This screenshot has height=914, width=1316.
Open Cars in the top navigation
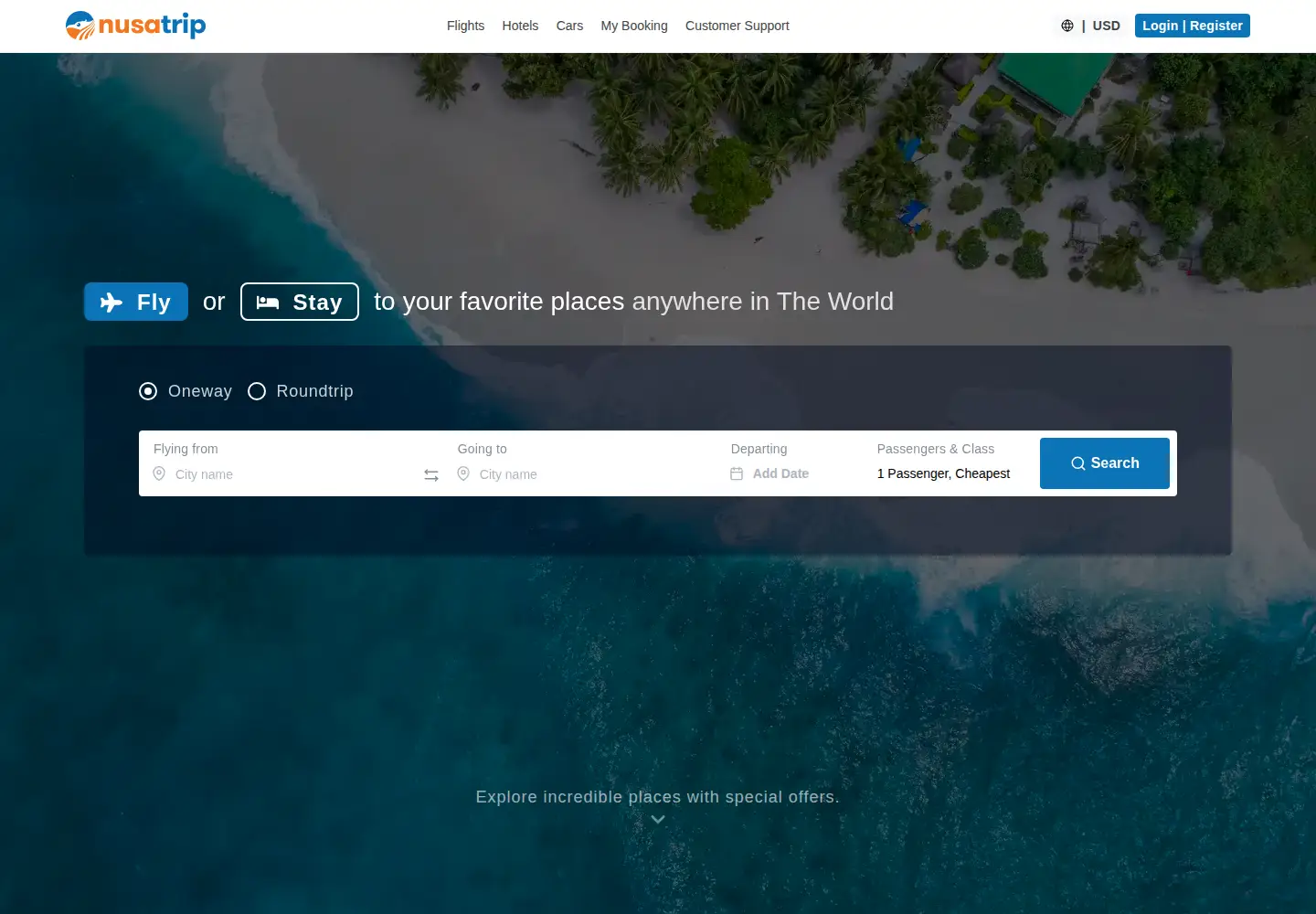click(569, 26)
